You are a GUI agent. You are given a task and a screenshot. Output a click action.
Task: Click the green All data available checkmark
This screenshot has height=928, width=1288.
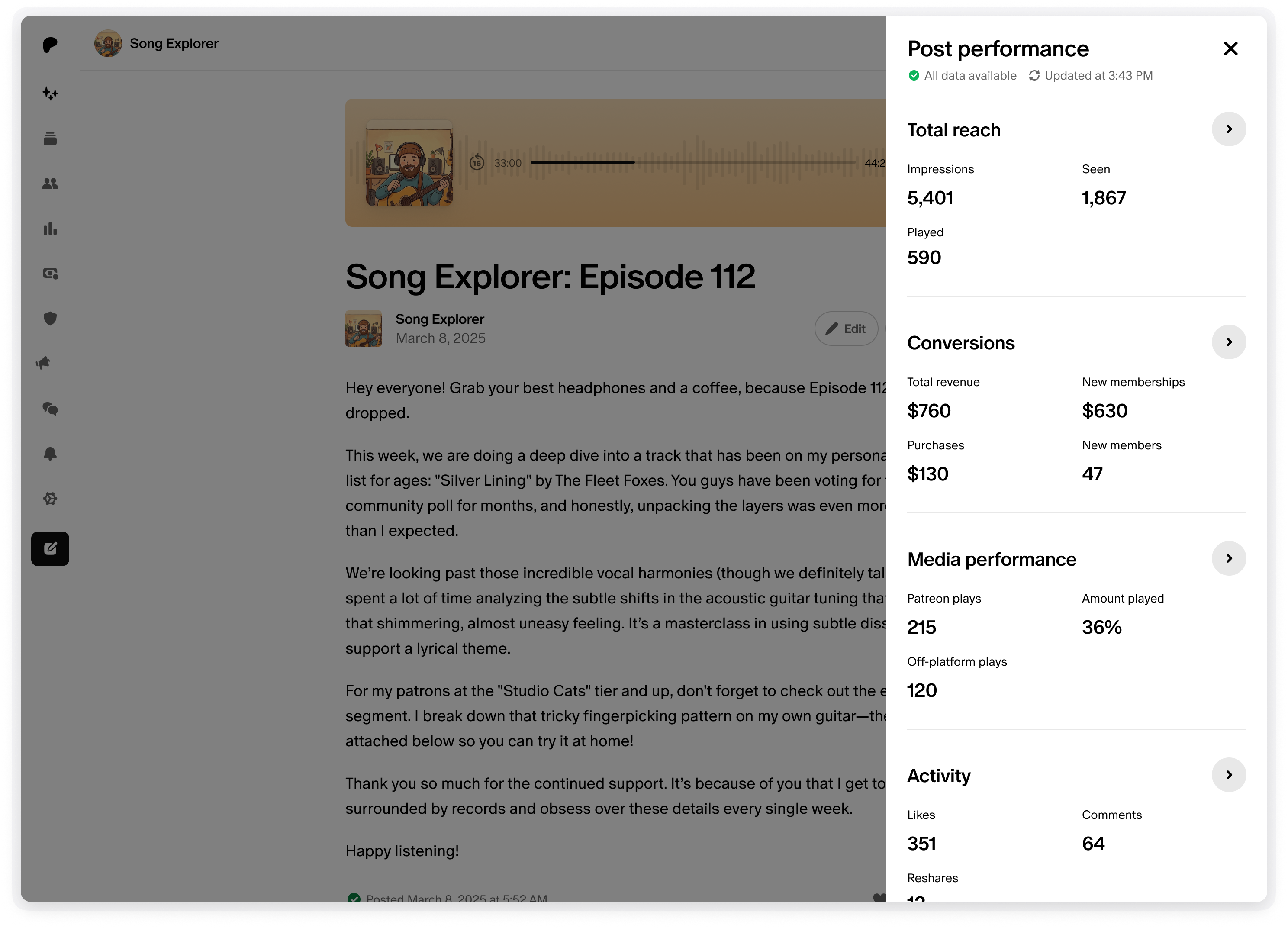(914, 76)
